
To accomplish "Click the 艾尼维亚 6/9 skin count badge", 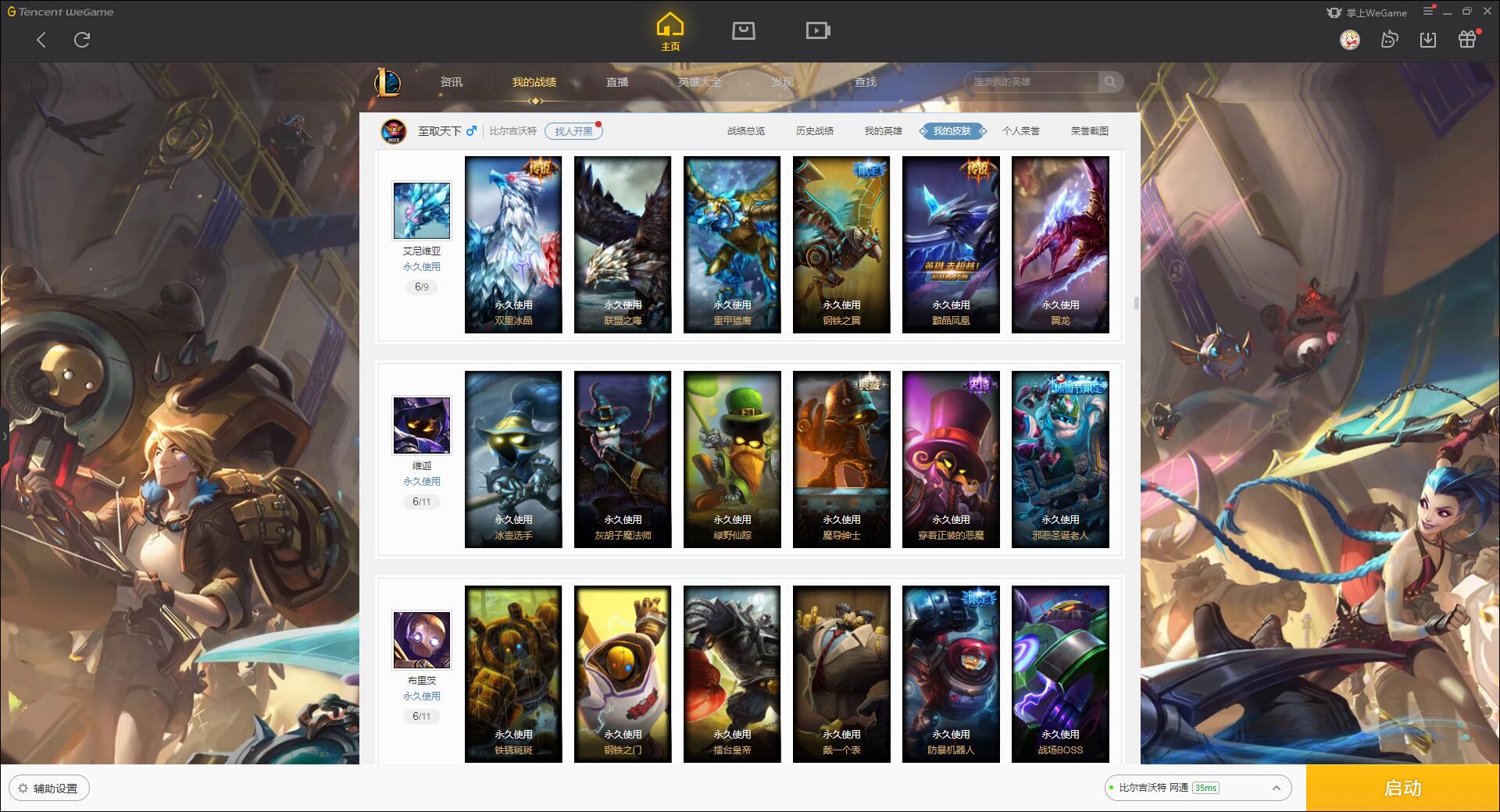I will pyautogui.click(x=422, y=287).
